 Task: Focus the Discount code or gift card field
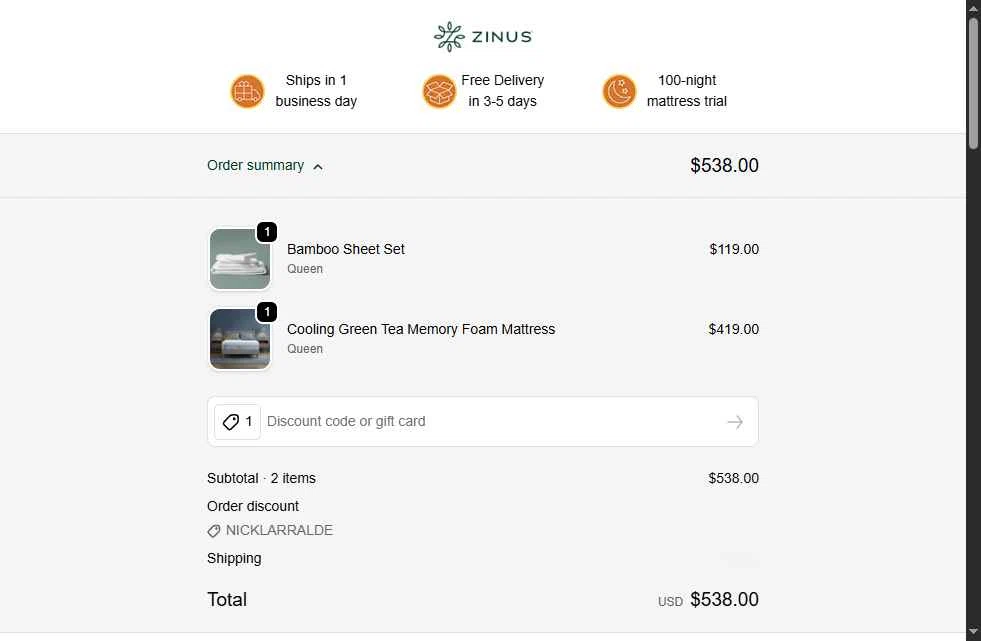[x=490, y=422]
